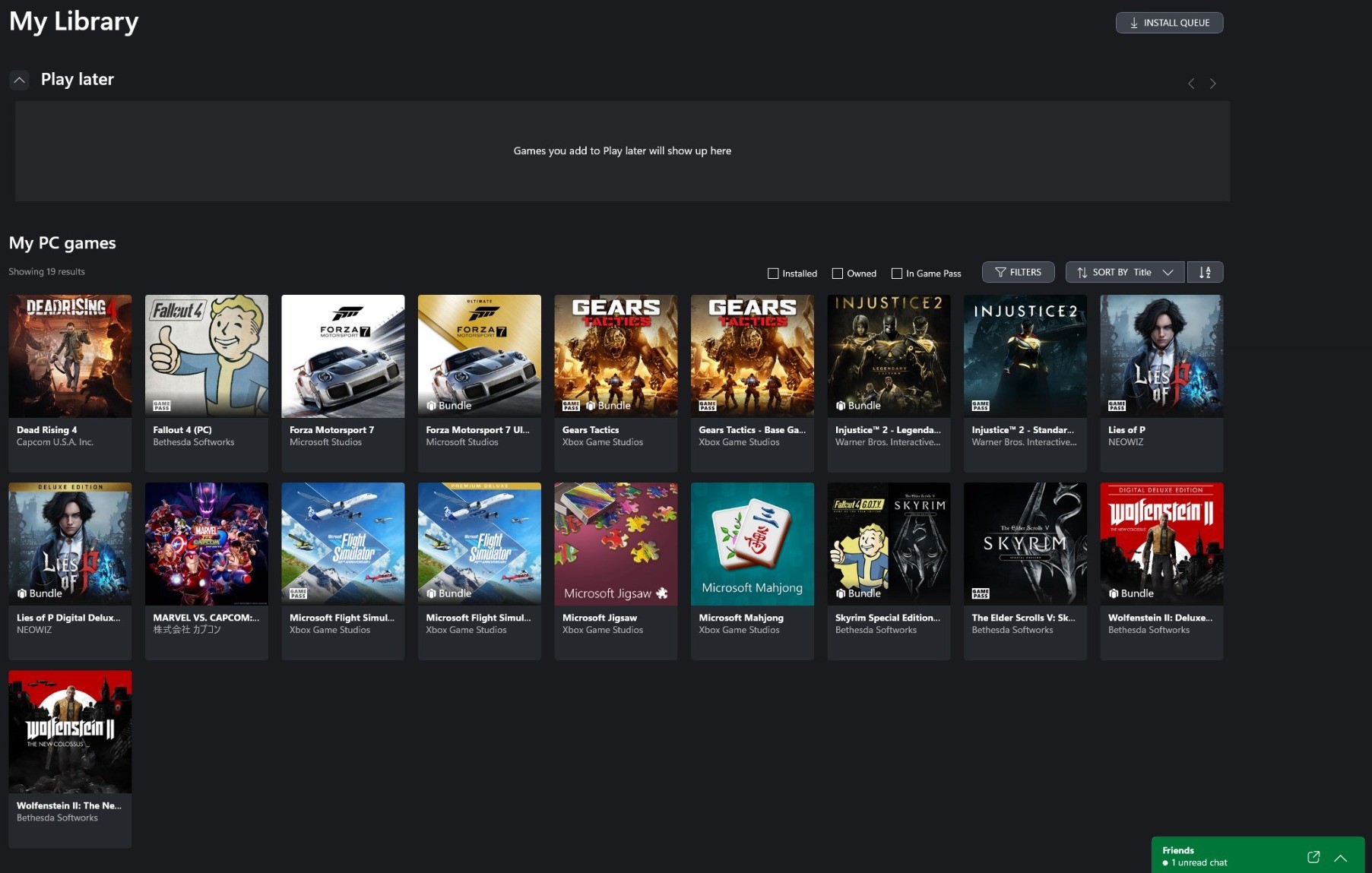This screenshot has width=1372, height=873.
Task: Open Wolfenstein II Deluxe Edition cover
Action: [1161, 544]
